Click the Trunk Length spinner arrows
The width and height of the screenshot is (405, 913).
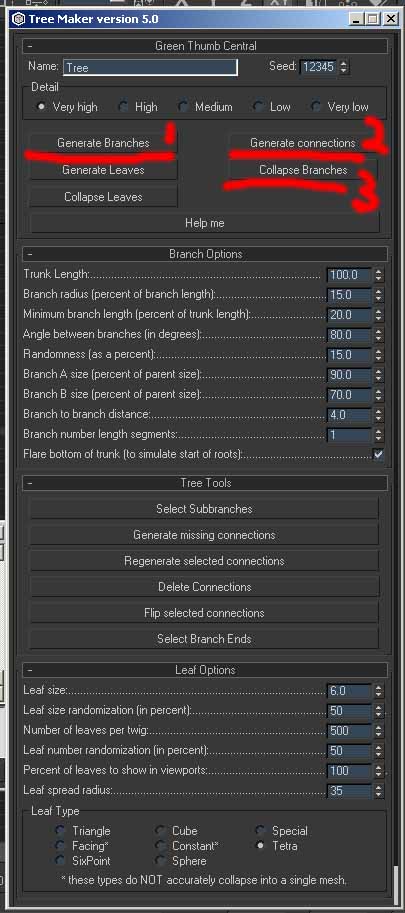pyautogui.click(x=378, y=275)
